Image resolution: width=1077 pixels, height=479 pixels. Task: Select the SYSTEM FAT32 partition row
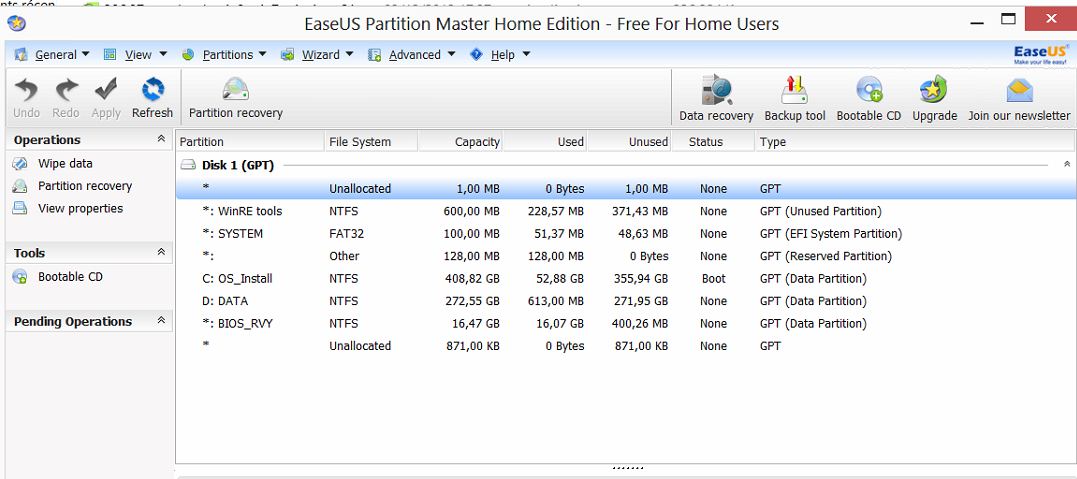coord(625,234)
